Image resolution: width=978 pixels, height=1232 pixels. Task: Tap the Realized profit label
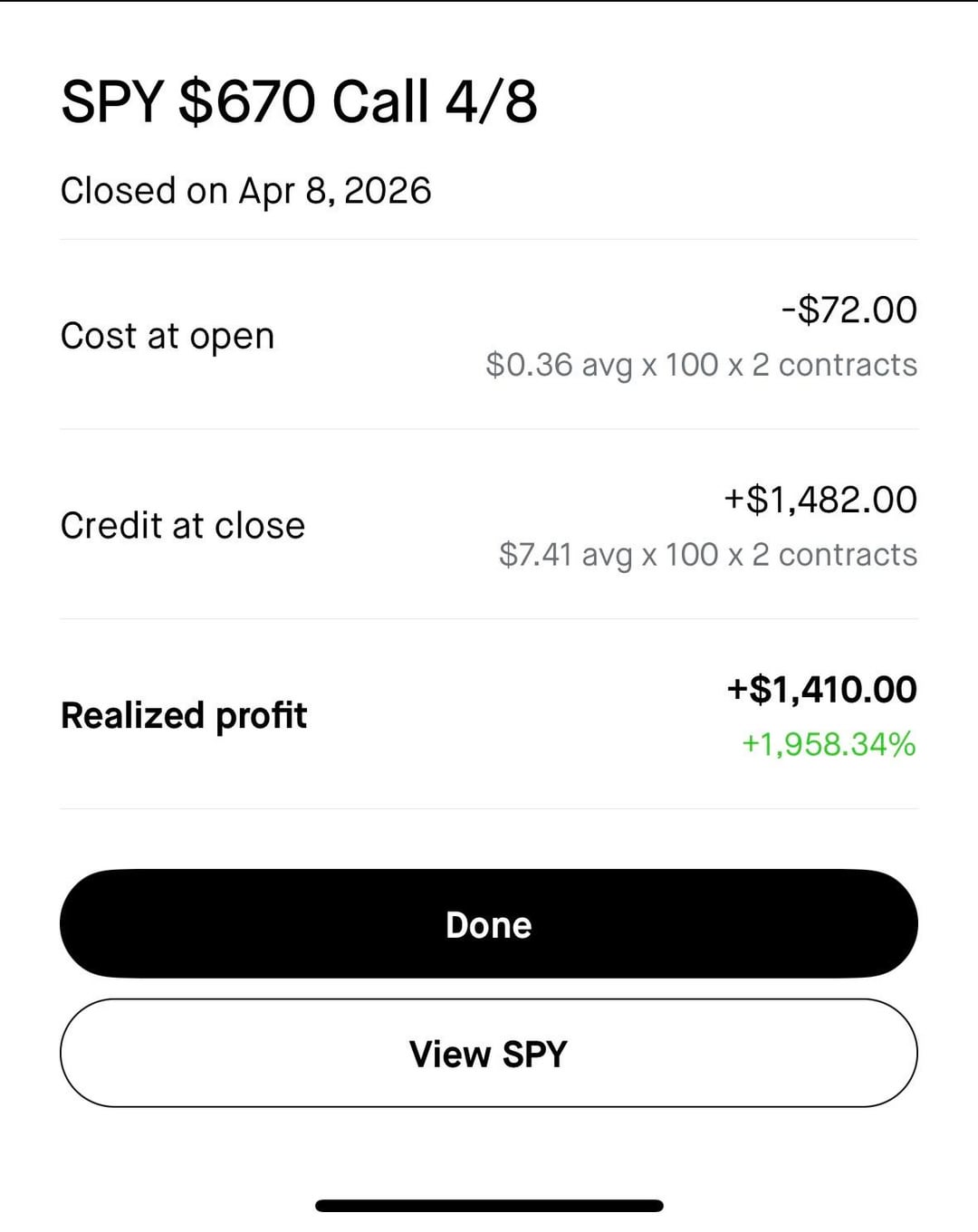point(183,715)
